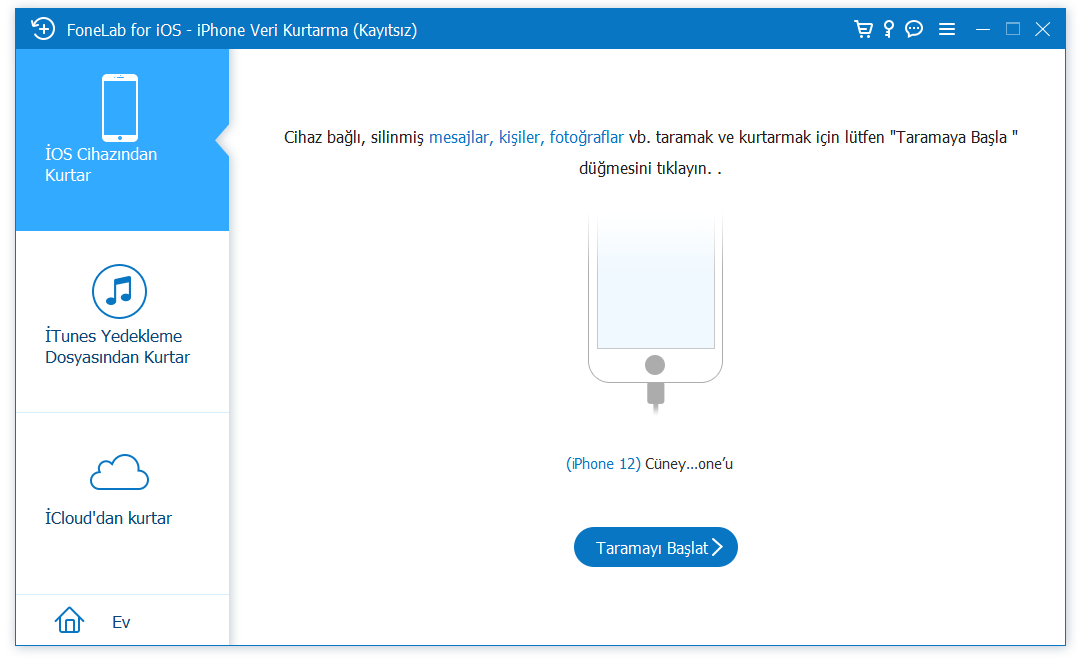1088x666 pixels.
Task: Open the shopping cart purchase icon
Action: (863, 29)
